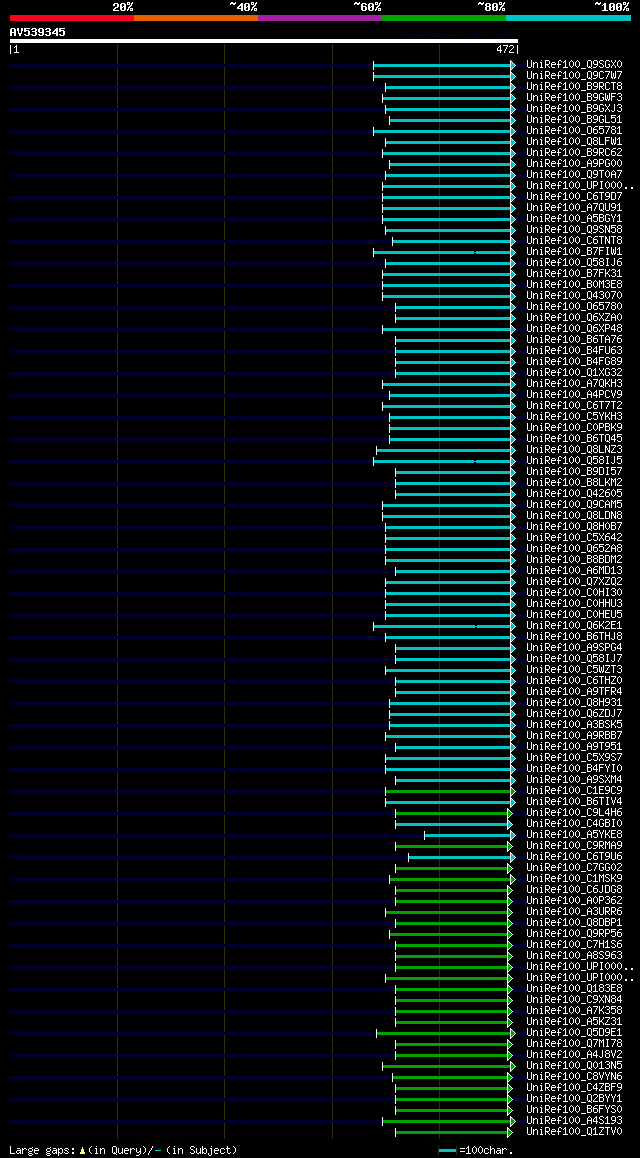Screen dimensions: 640x1158
Task: Select label UniRef100_B9DI57
Action: tap(574, 472)
